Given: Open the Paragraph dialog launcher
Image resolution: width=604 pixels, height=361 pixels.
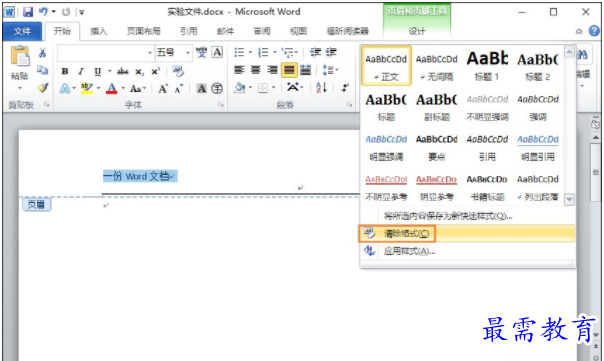Looking at the screenshot, I should coord(349,104).
